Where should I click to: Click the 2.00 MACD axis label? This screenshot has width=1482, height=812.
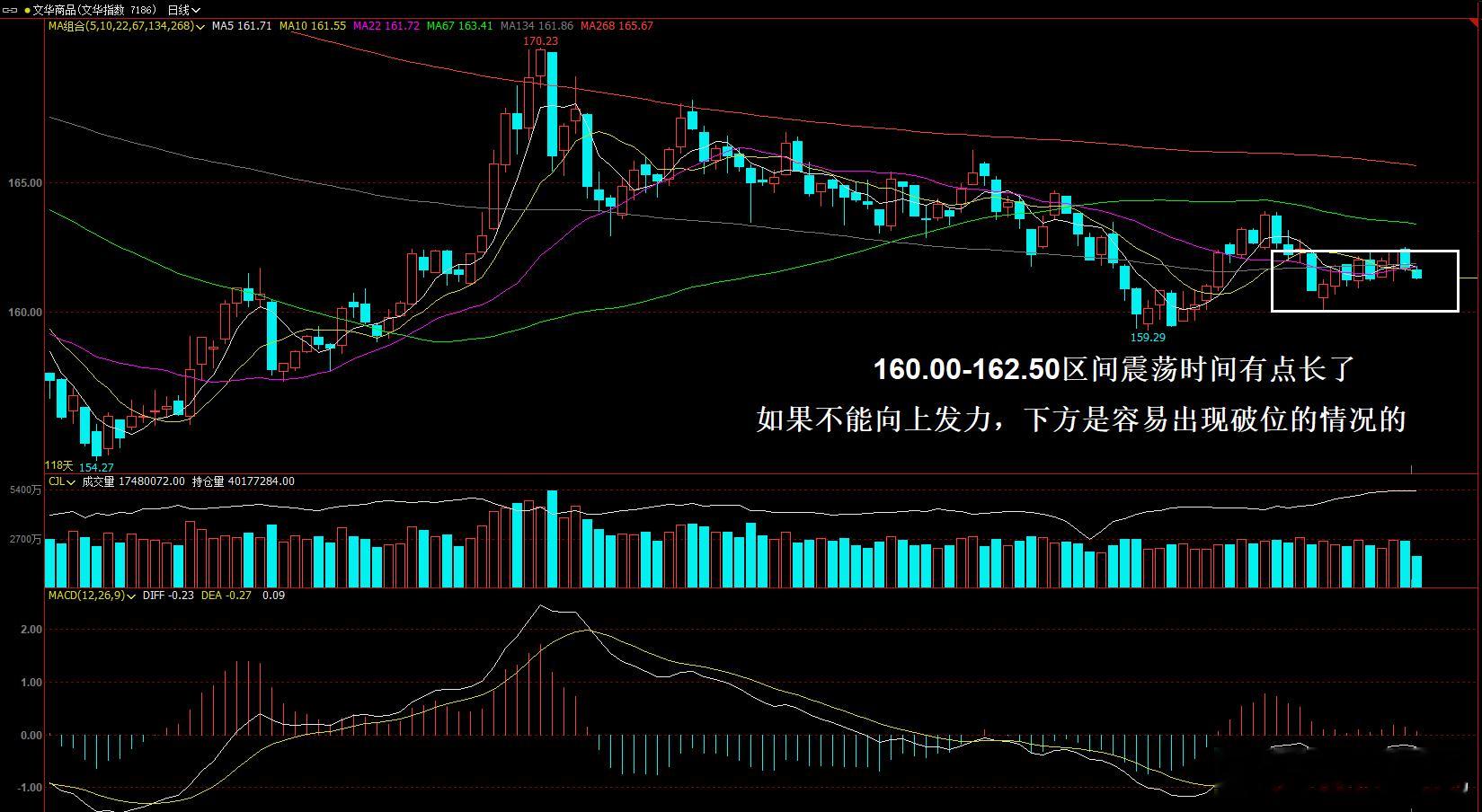pos(31,631)
